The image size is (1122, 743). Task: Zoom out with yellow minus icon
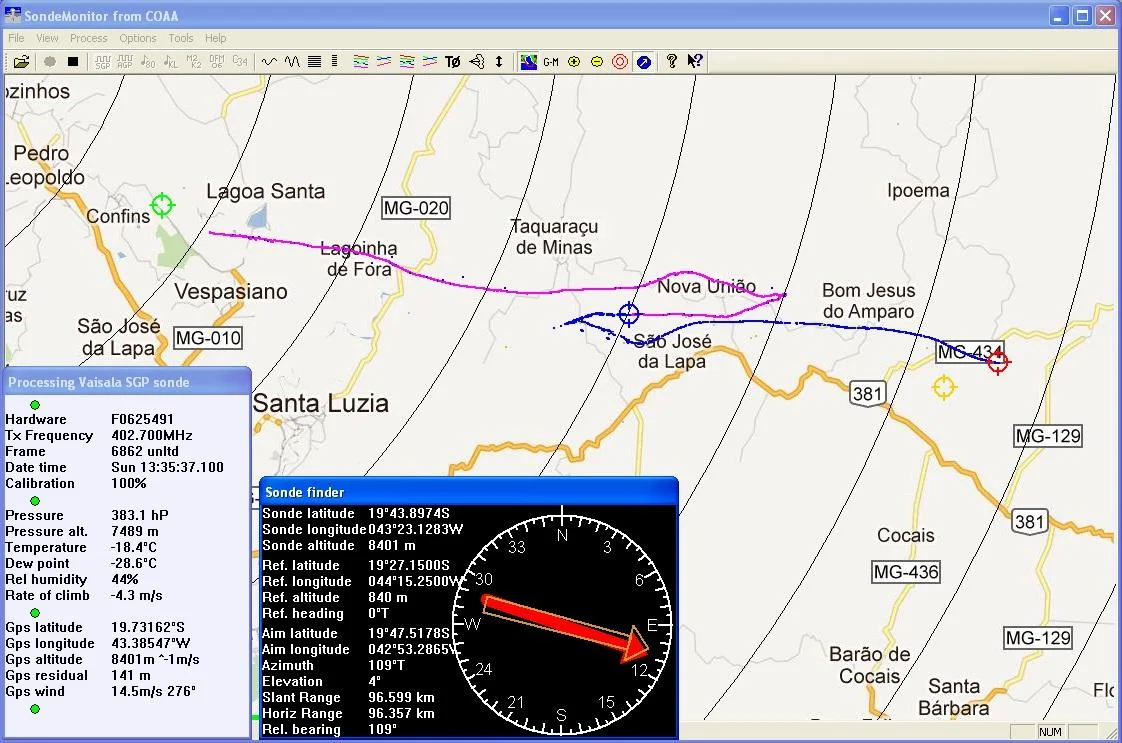pos(597,62)
